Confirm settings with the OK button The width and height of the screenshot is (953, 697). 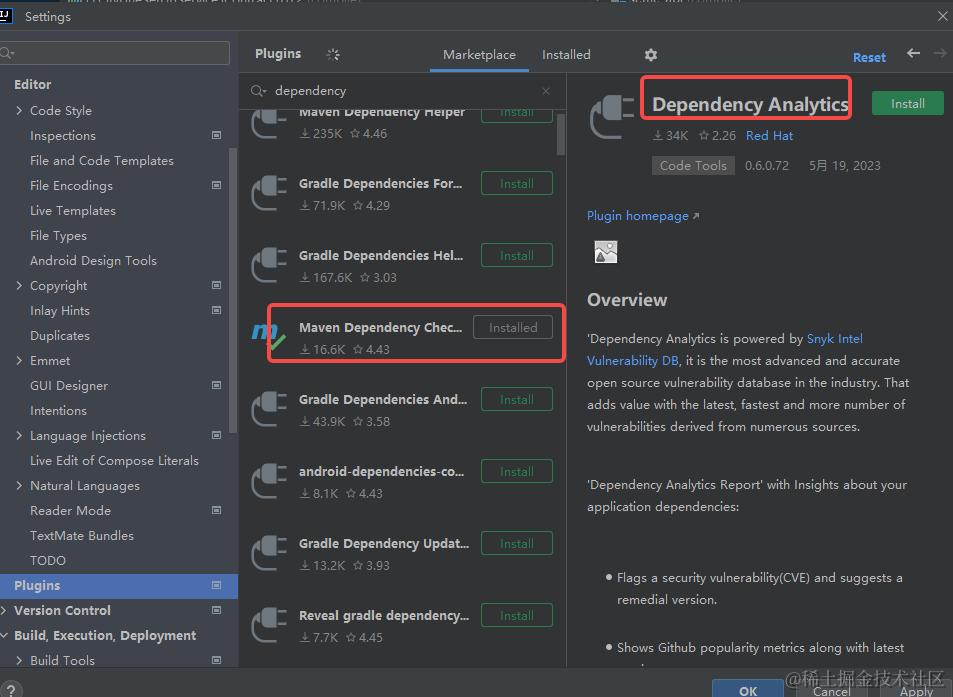coord(748,690)
